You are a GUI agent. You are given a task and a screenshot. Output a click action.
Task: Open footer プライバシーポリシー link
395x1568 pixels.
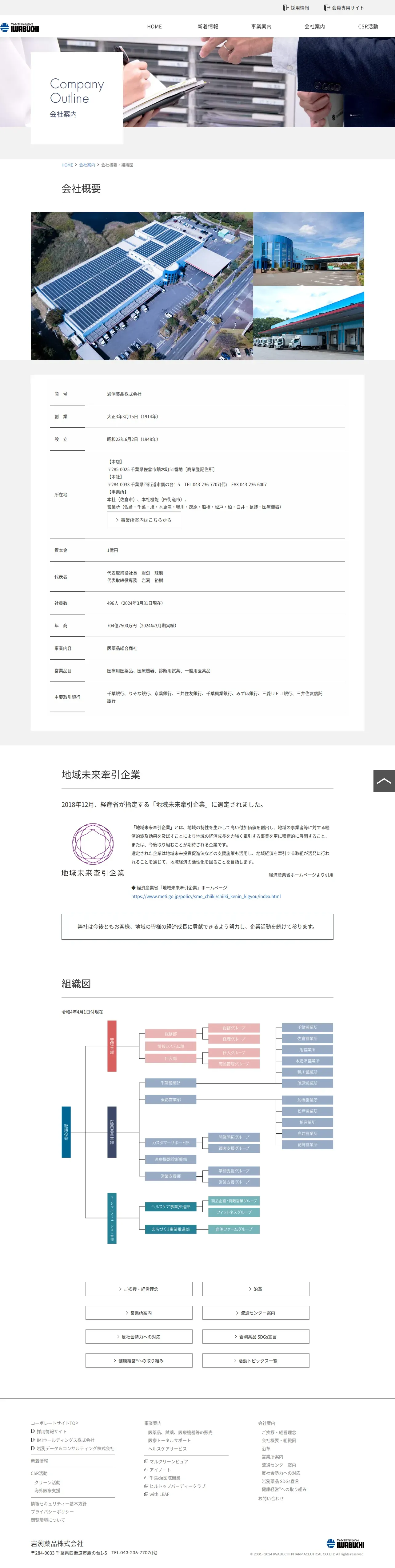tap(52, 1512)
